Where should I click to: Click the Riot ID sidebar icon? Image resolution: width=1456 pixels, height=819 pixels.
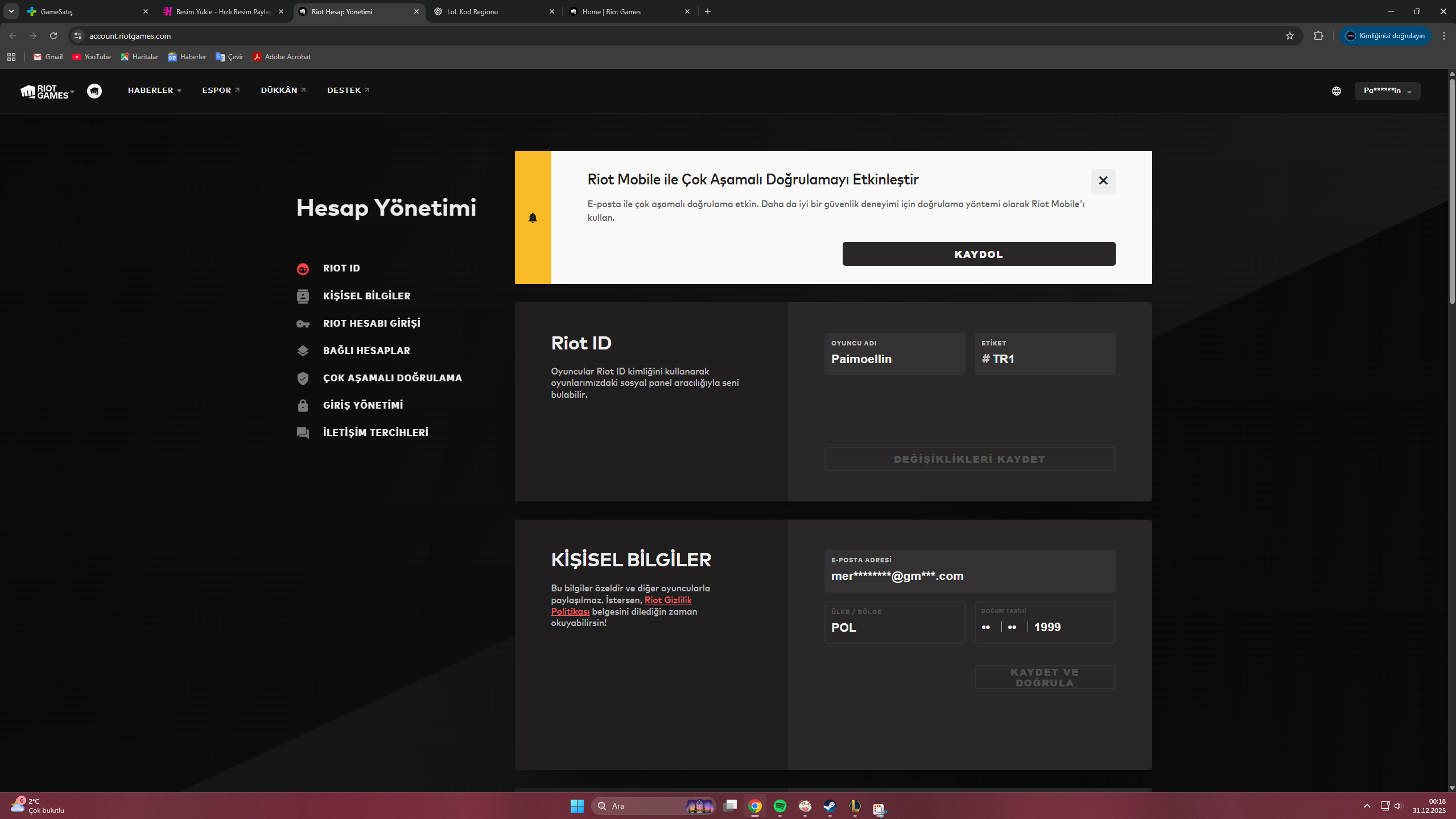[x=303, y=269]
